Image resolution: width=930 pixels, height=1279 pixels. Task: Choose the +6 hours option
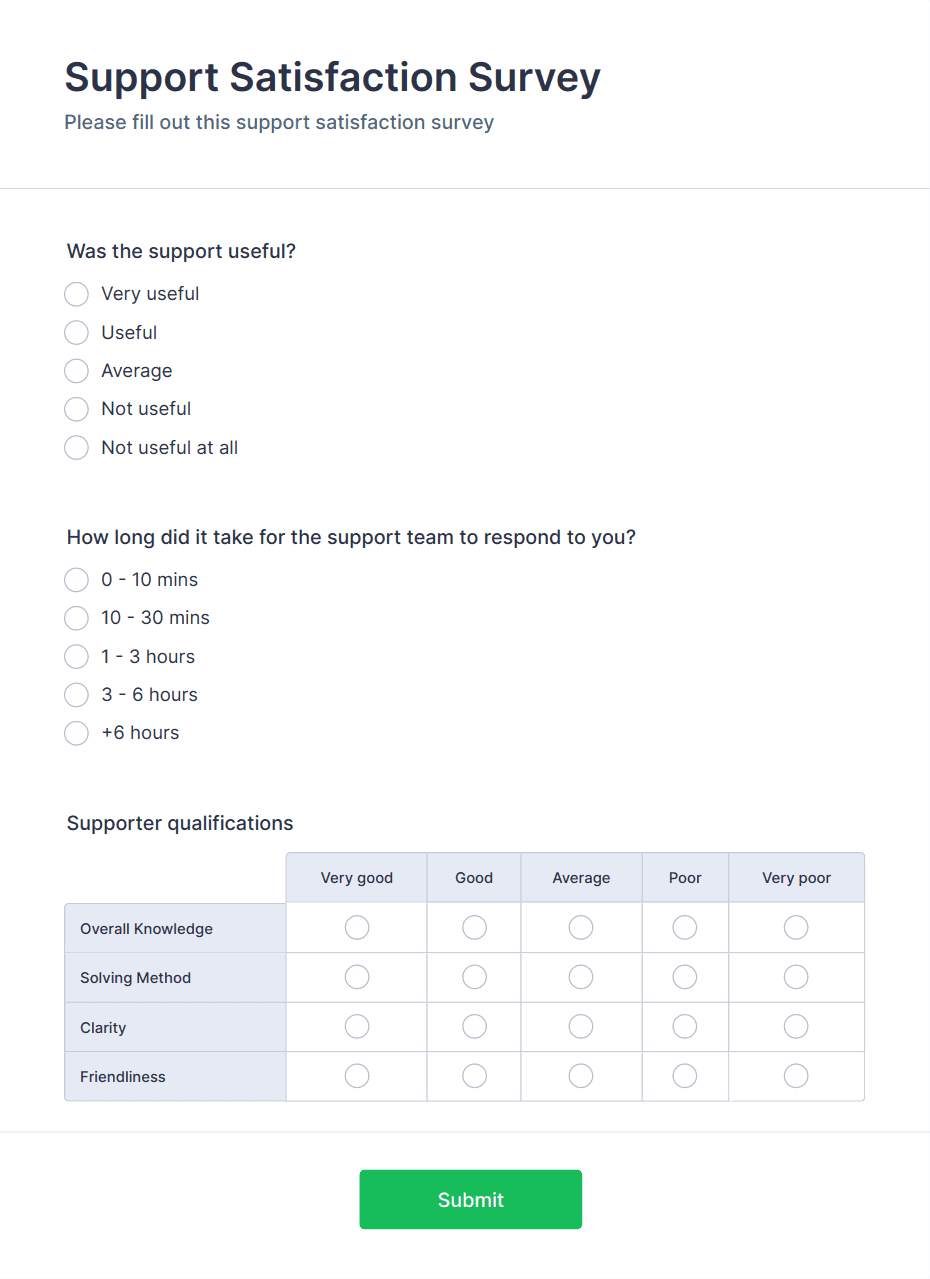[76, 733]
